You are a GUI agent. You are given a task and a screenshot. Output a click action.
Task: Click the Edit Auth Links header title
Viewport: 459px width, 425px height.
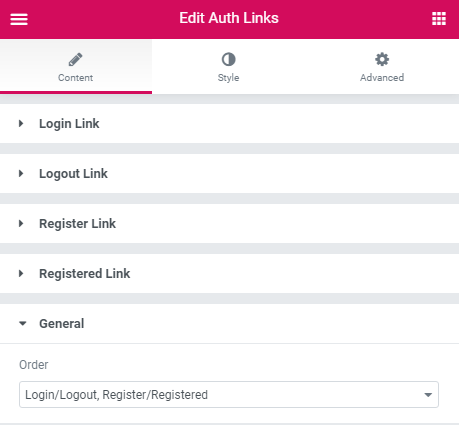(229, 18)
